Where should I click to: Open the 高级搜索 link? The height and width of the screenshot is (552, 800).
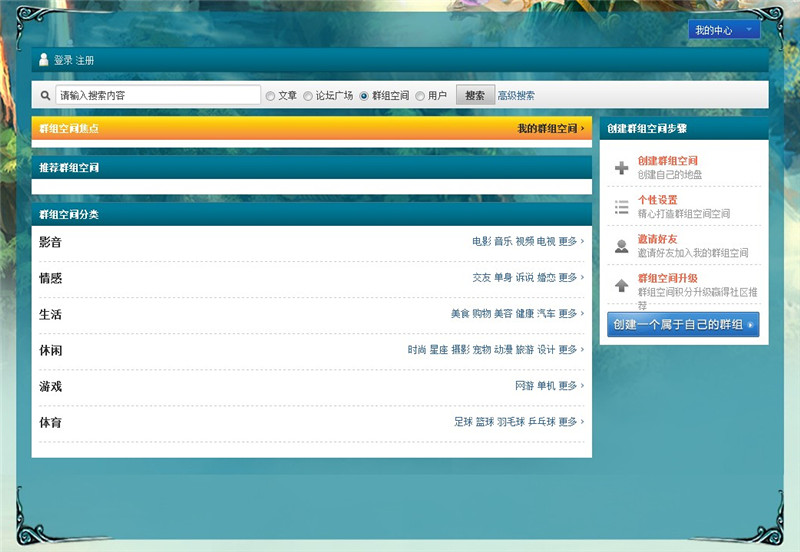(x=516, y=95)
